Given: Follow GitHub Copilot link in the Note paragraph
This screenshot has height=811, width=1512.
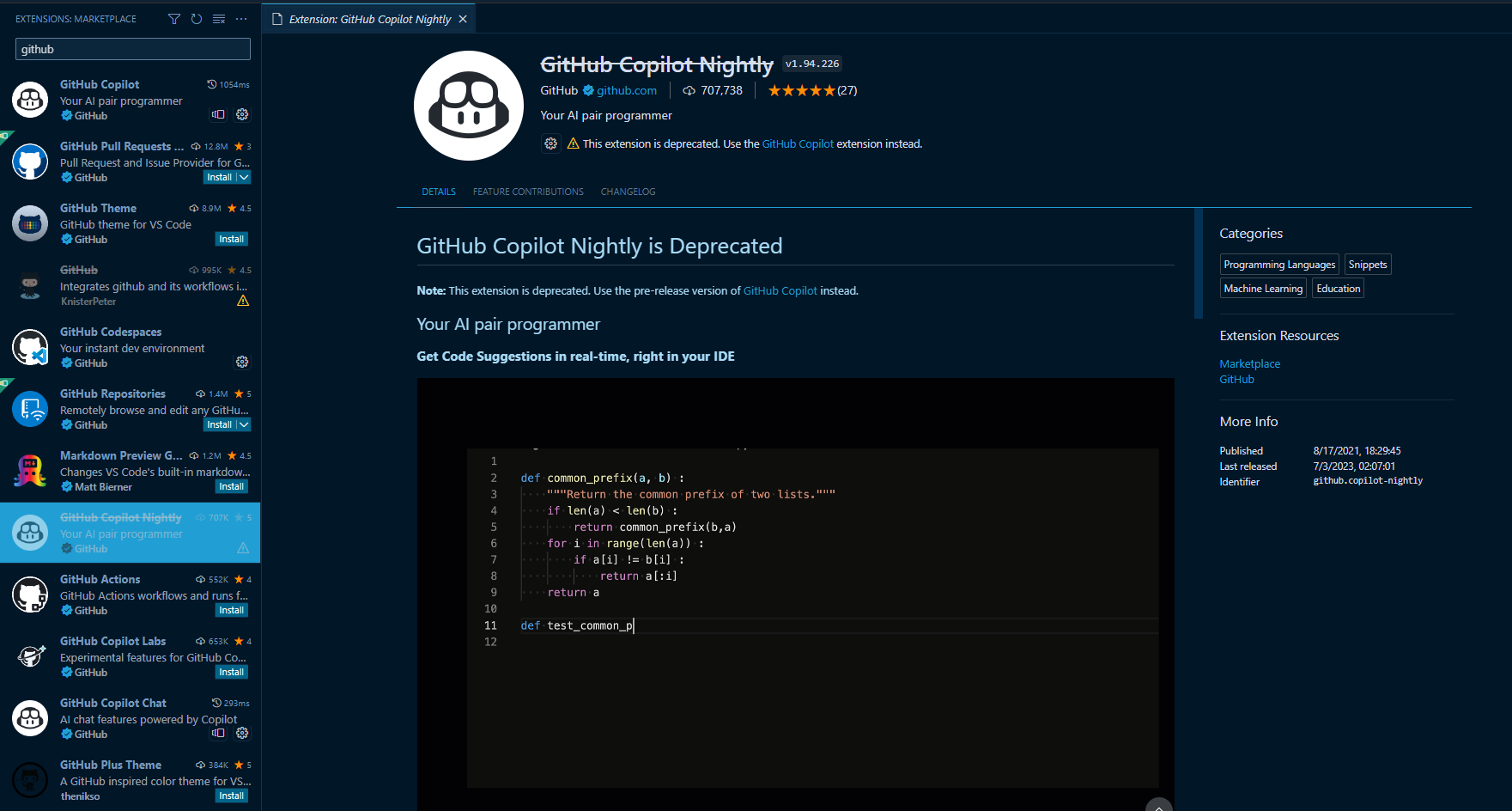Looking at the screenshot, I should 780,290.
